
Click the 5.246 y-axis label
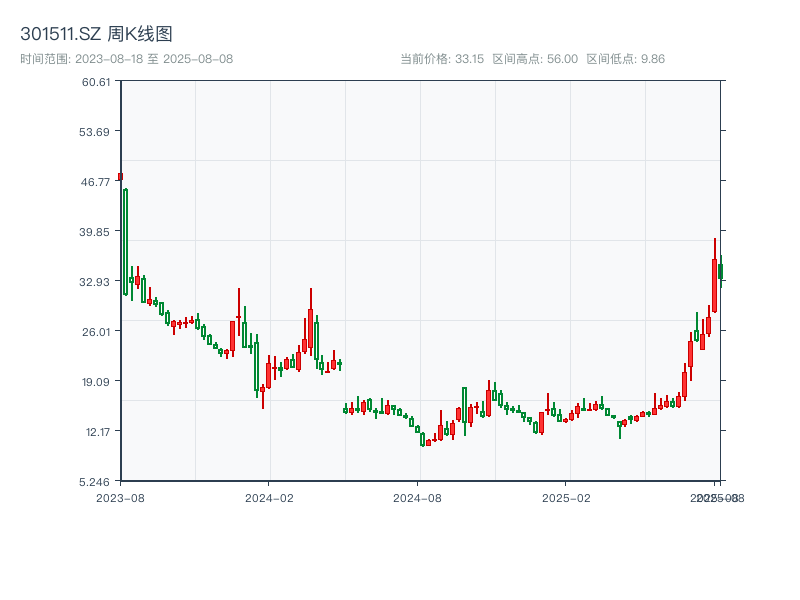coord(96,482)
